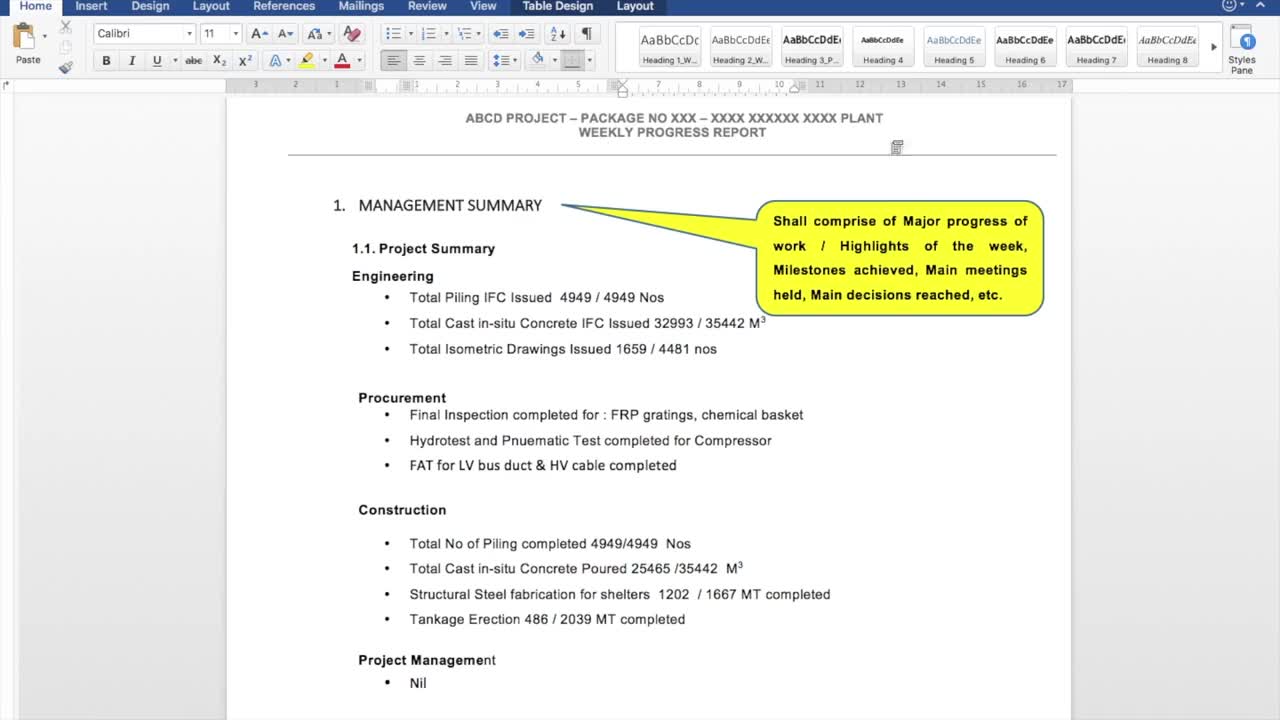Click the Paste clipboard icon
The image size is (1280, 720).
24,37
